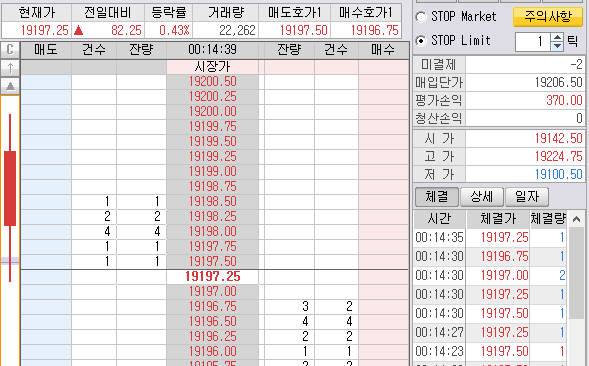This screenshot has height=366, width=589.
Task: Click the 현재가 header cell
Action: (x=36, y=13)
